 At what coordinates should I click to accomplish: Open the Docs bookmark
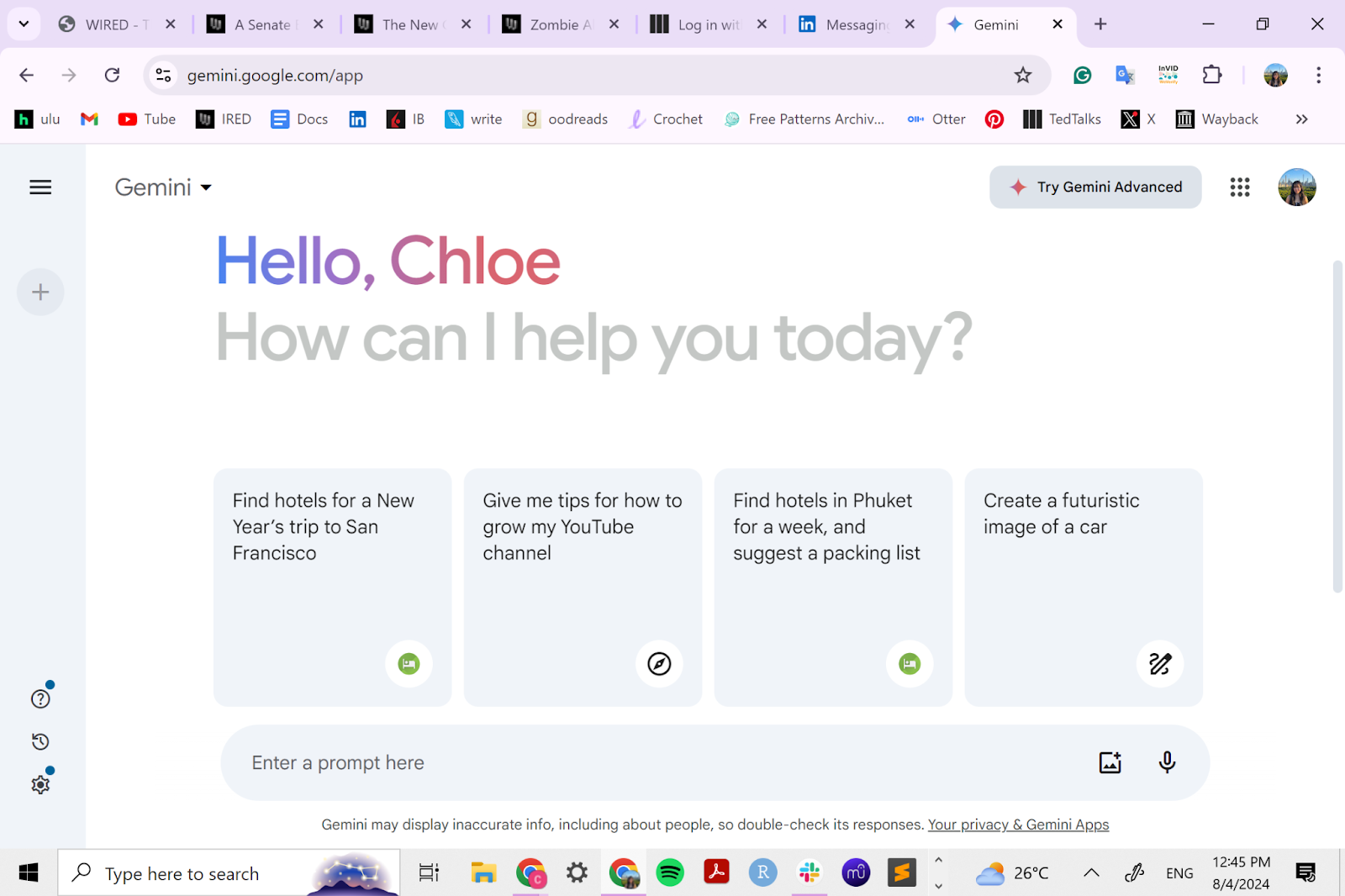click(299, 119)
